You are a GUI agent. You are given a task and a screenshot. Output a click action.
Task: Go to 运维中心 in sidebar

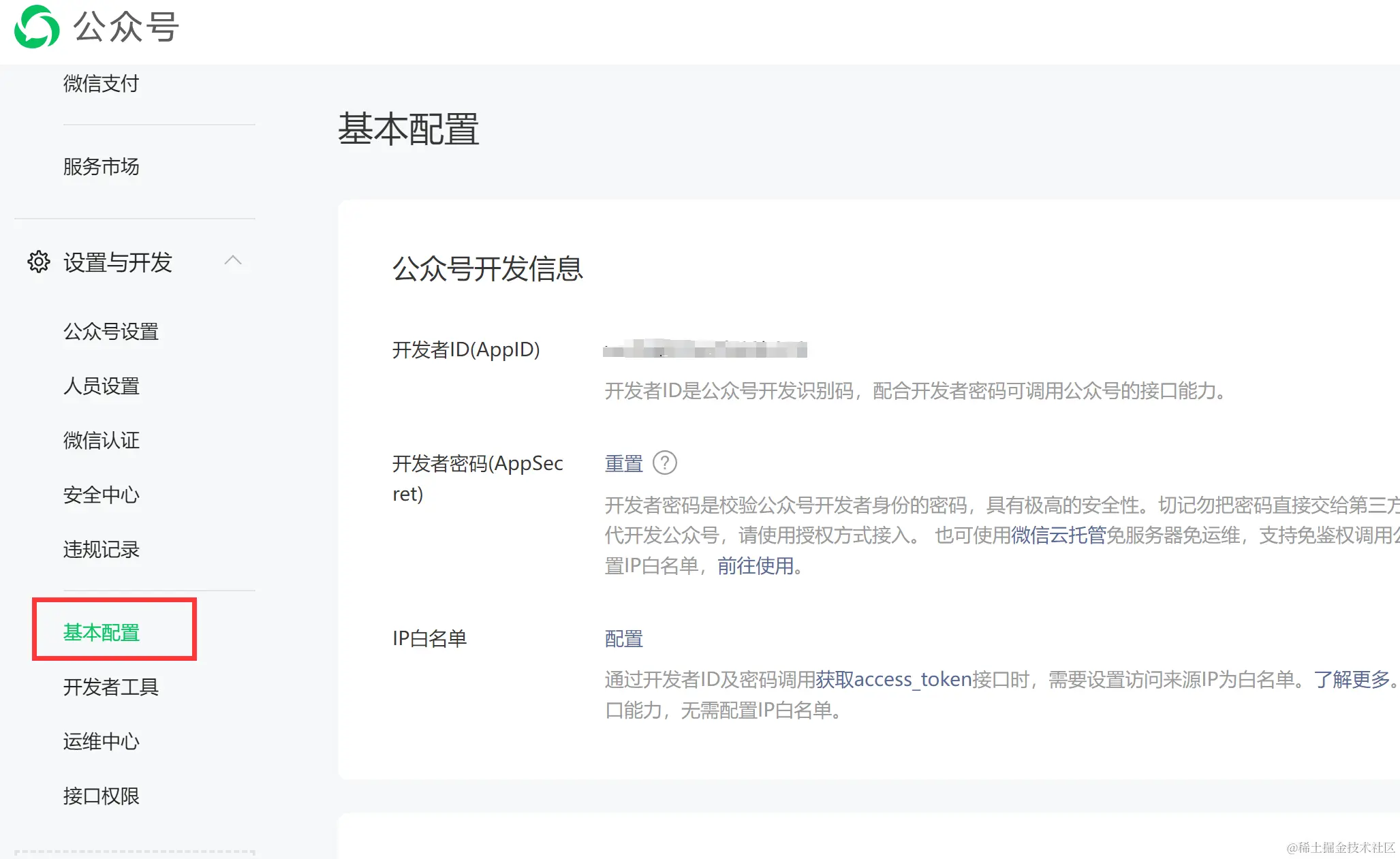[101, 742]
